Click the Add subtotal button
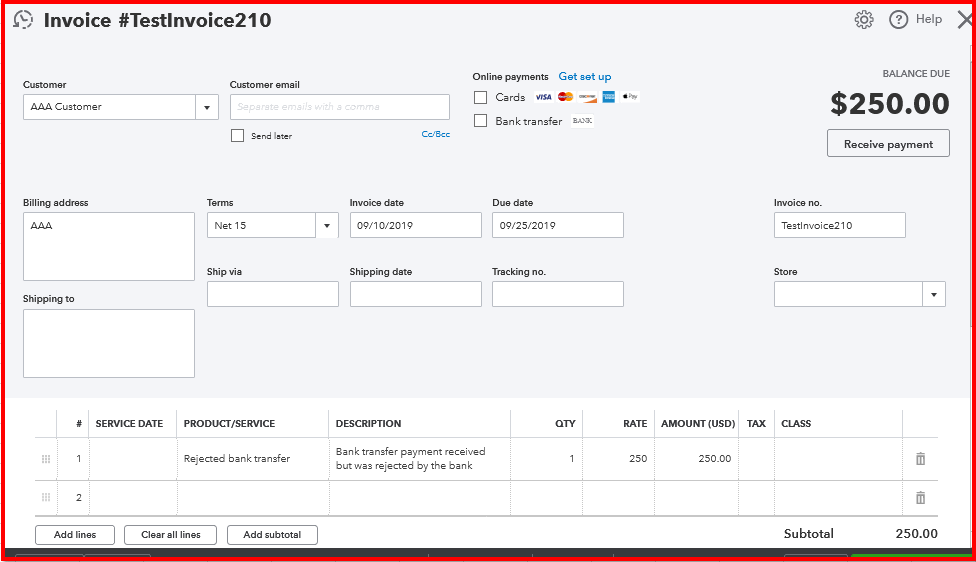This screenshot has width=976, height=562. point(272,535)
